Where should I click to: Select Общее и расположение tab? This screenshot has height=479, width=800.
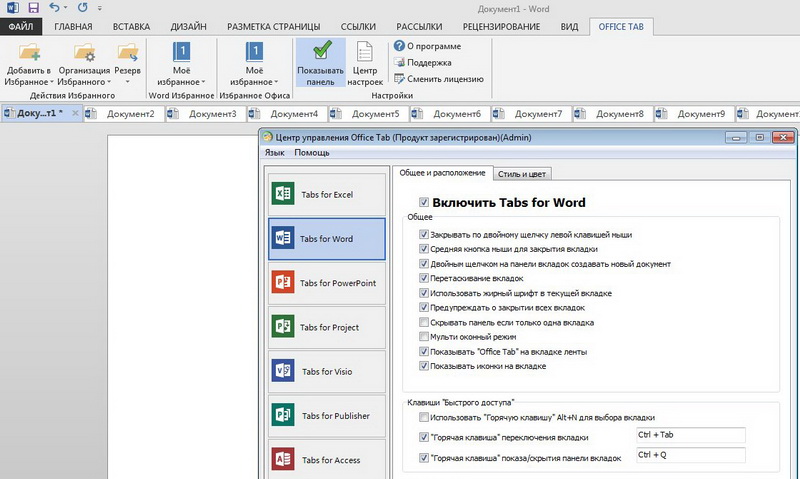pos(442,173)
